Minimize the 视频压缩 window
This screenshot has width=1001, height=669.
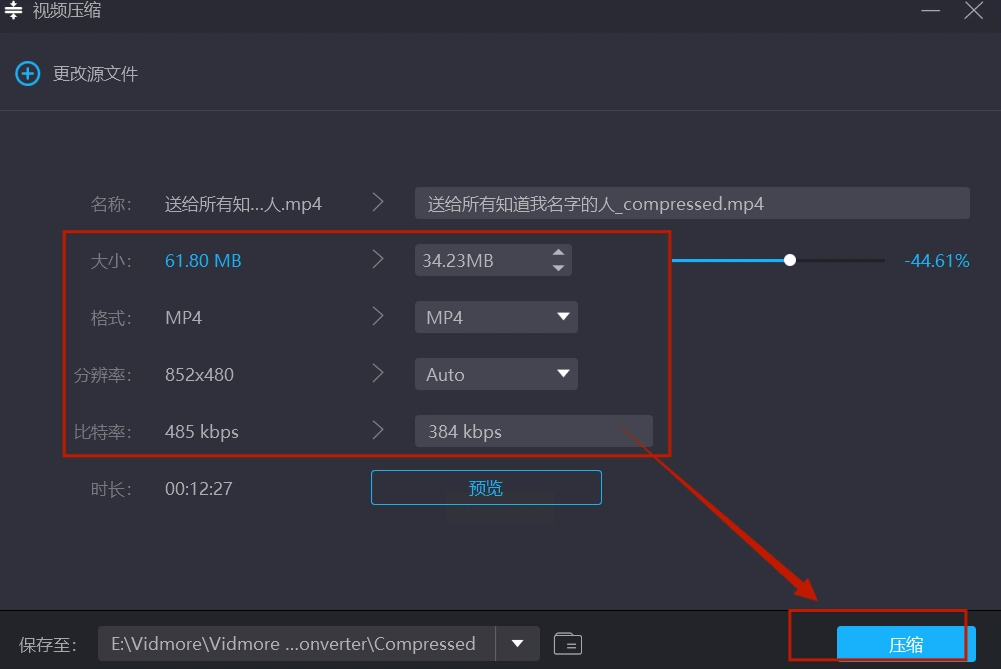click(928, 11)
